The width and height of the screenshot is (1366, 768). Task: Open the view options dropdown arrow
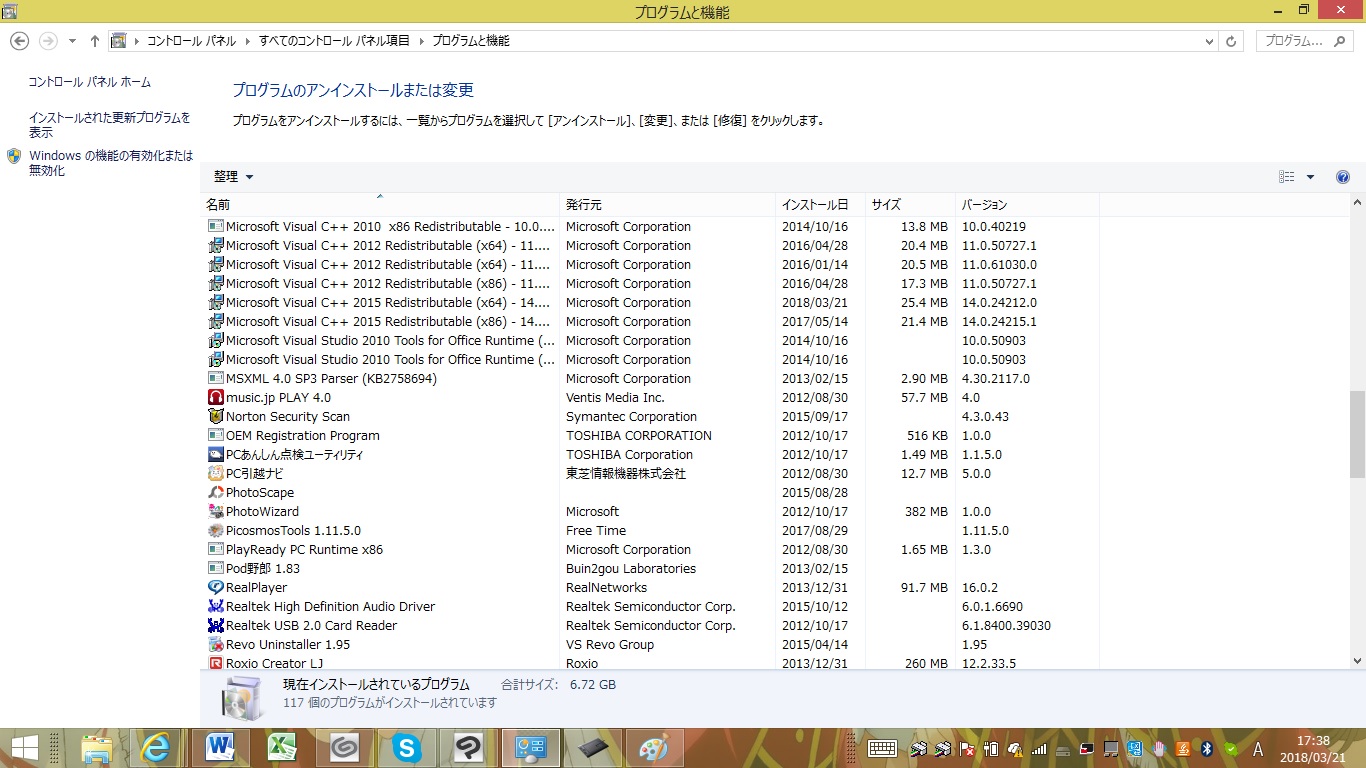1310,177
